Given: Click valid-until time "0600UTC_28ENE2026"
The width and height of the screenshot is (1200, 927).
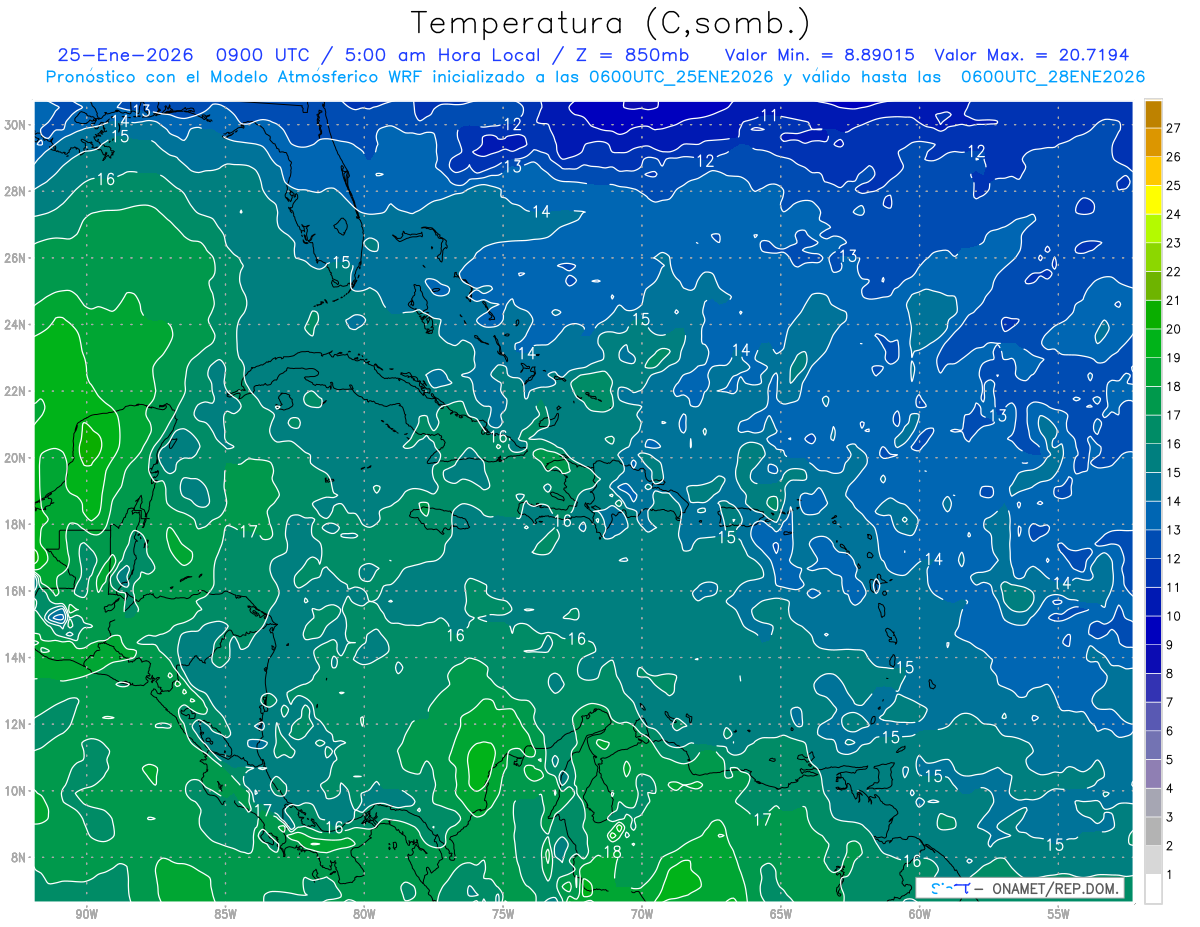Looking at the screenshot, I should (x=1052, y=77).
